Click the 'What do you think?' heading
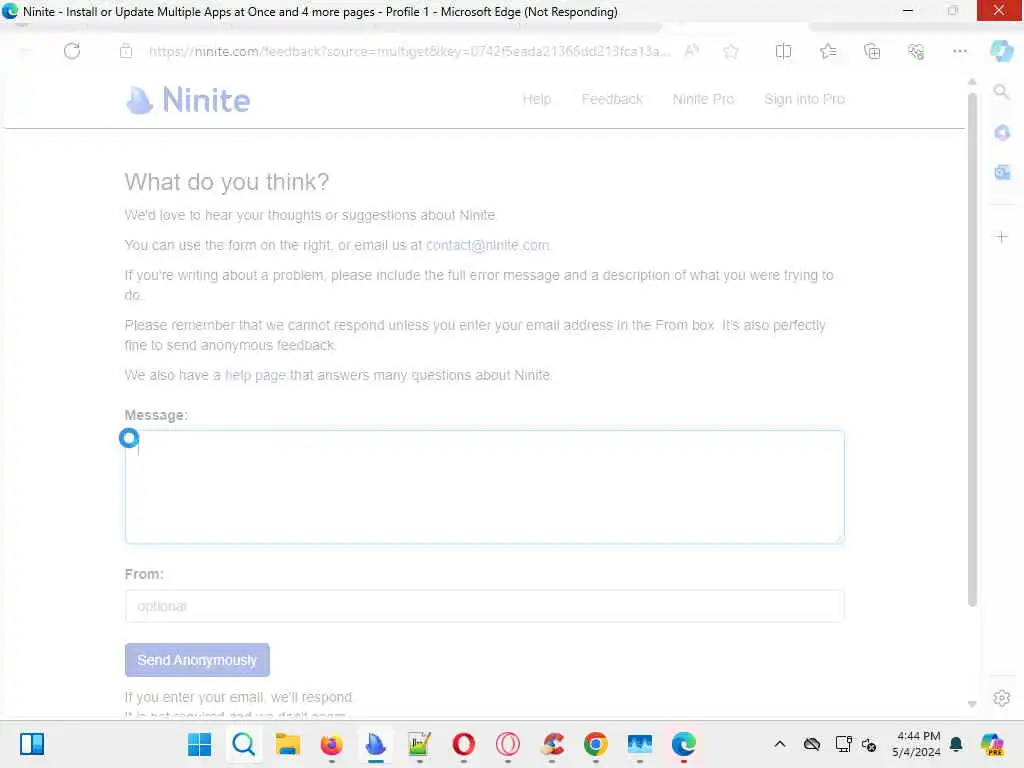Viewport: 1024px width, 768px height. [x=227, y=182]
